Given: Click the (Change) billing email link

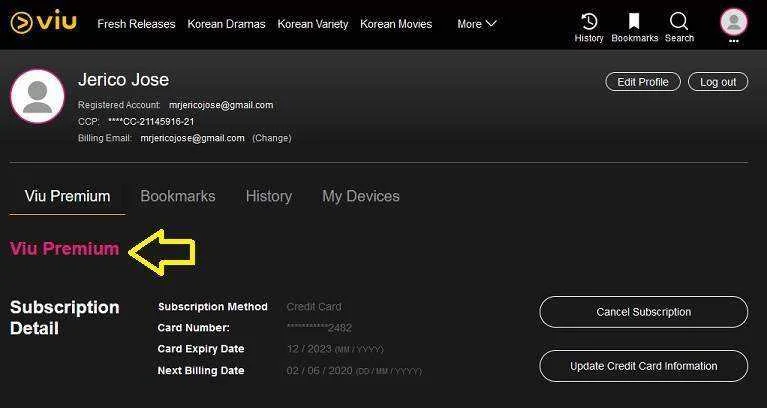Looking at the screenshot, I should (x=271, y=138).
